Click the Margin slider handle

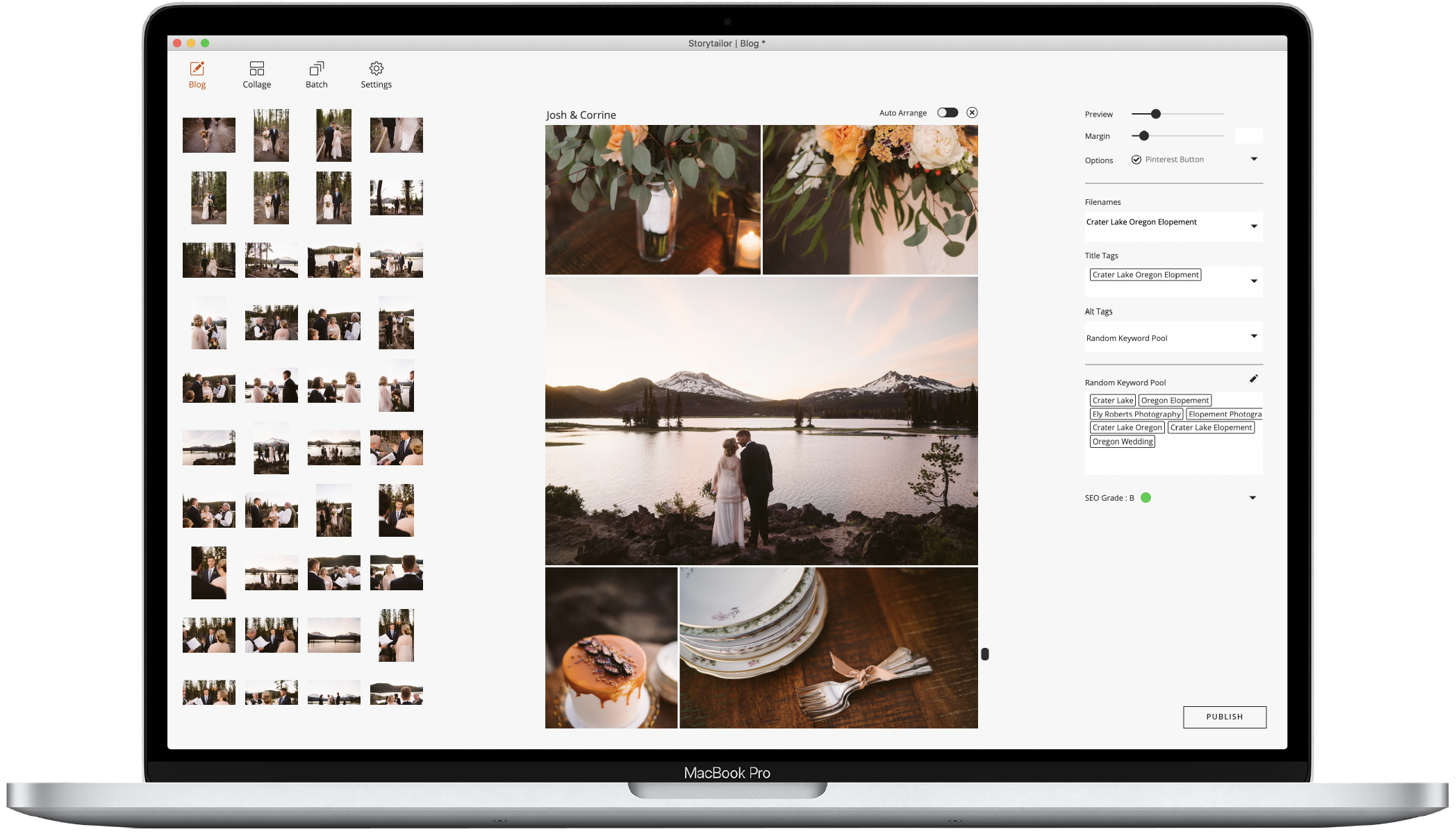1144,136
